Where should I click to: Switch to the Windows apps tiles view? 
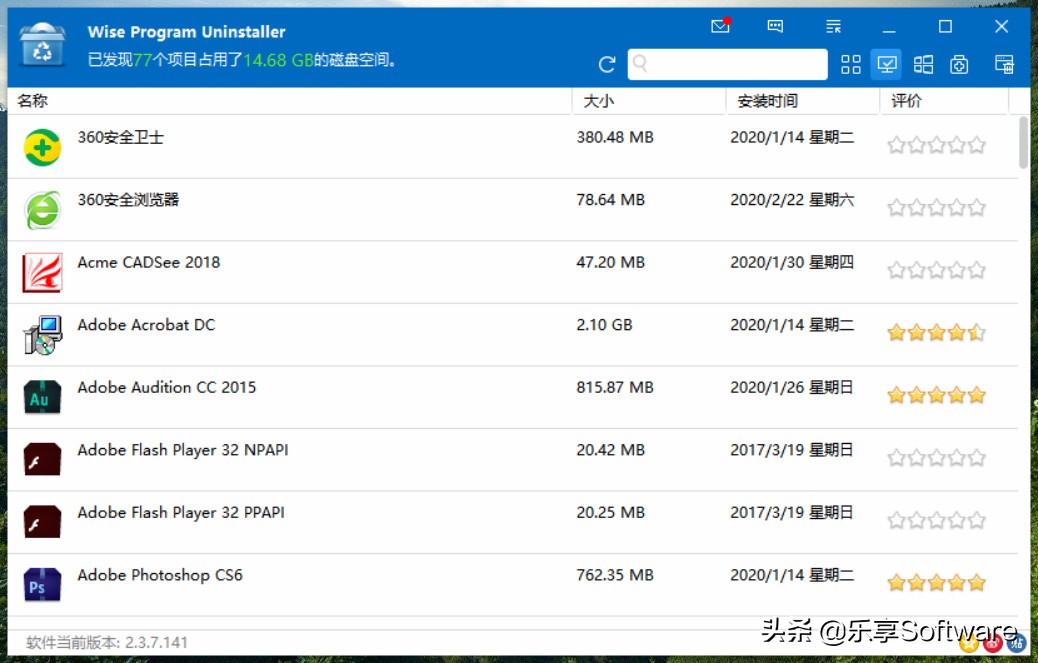point(923,64)
